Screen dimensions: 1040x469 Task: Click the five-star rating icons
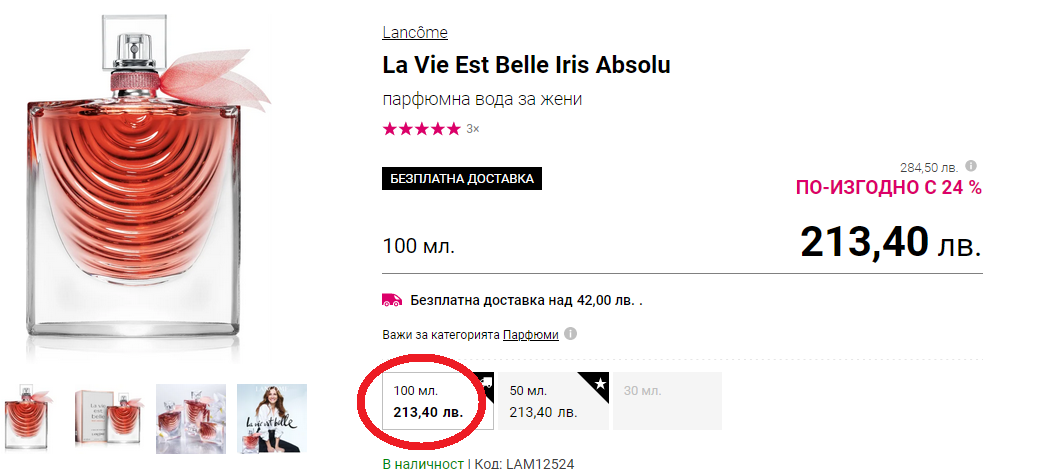tap(421, 129)
